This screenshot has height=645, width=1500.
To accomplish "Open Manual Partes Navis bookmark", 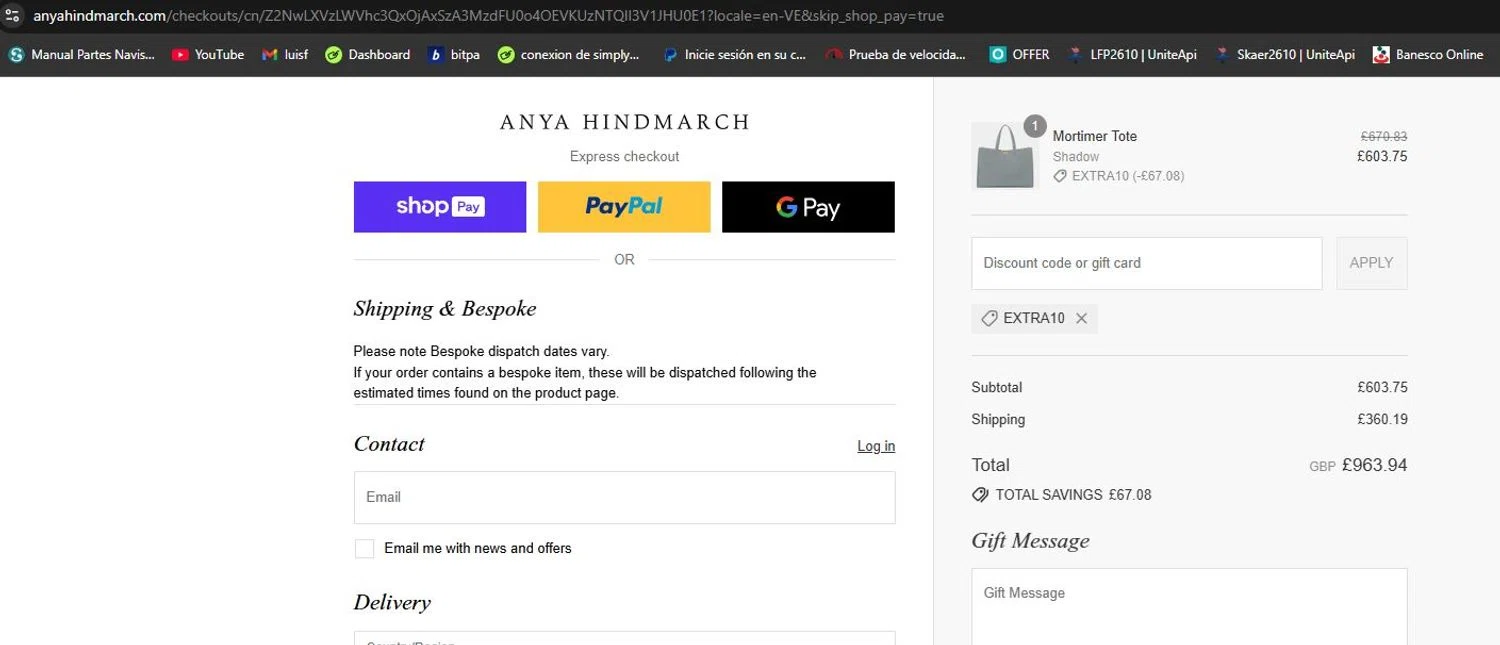I will [x=82, y=55].
